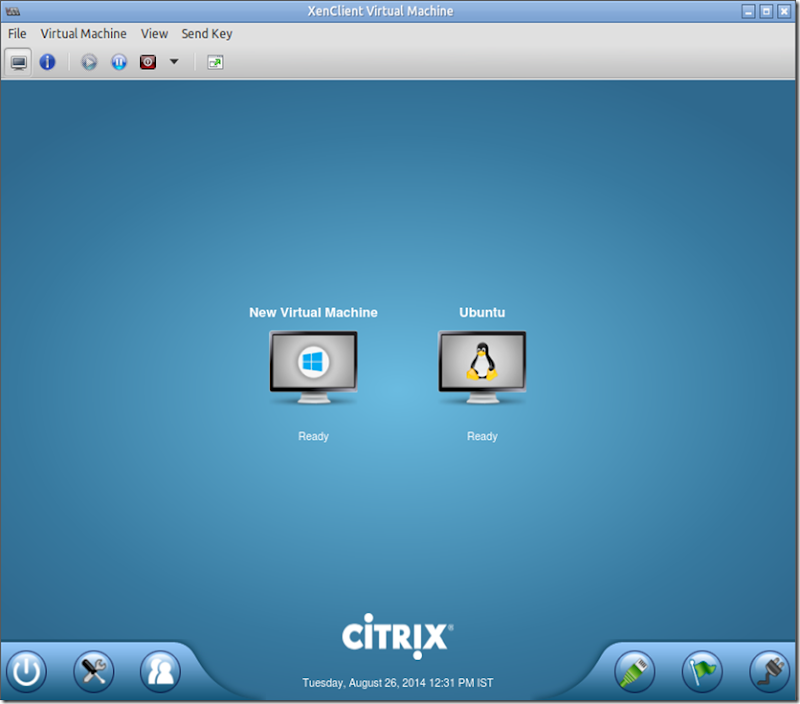
Task: Open the power plug icon
Action: (x=770, y=671)
